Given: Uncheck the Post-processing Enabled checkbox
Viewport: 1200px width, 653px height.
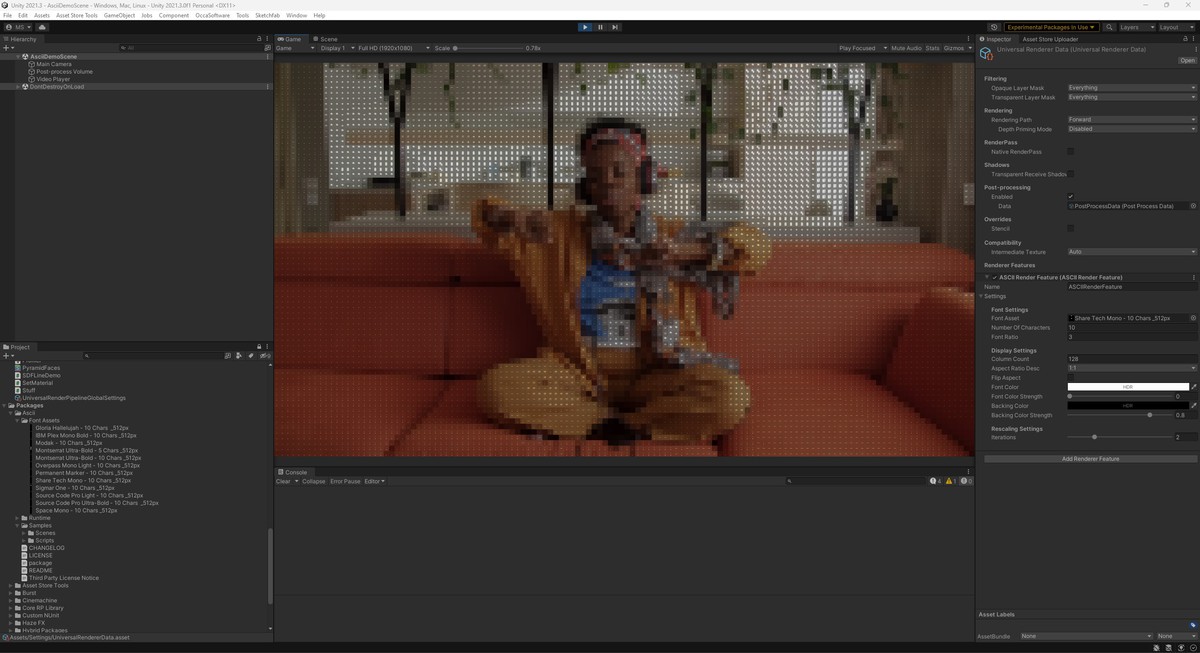Looking at the screenshot, I should [1070, 197].
